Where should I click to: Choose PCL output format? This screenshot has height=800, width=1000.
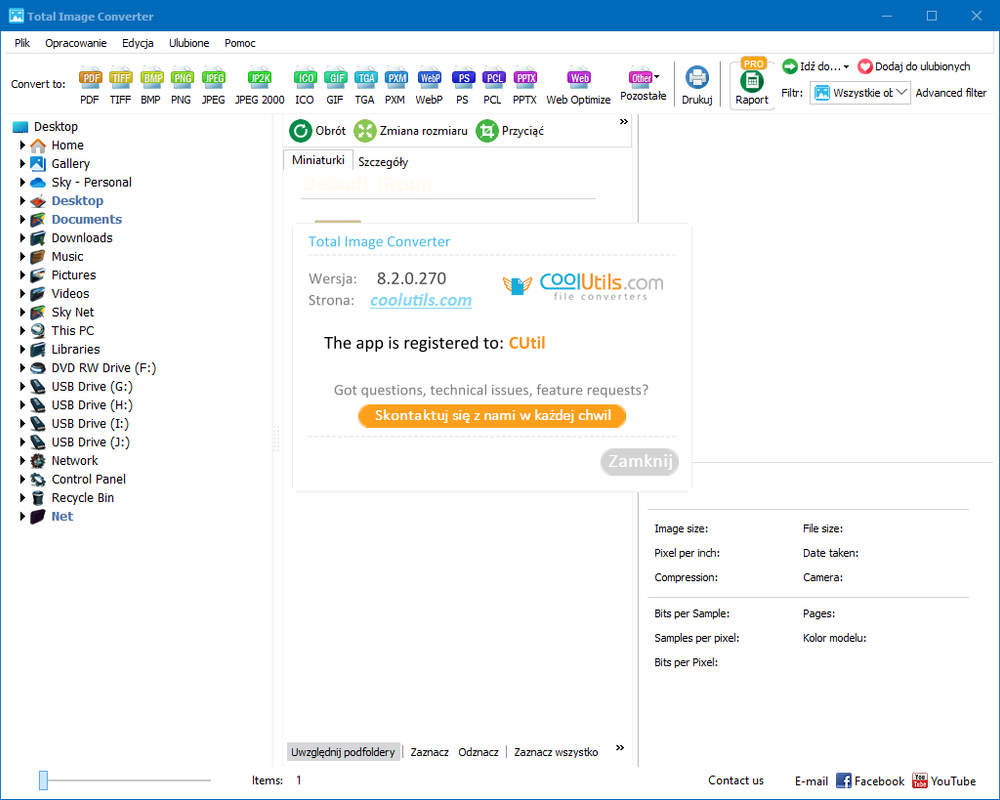click(493, 86)
